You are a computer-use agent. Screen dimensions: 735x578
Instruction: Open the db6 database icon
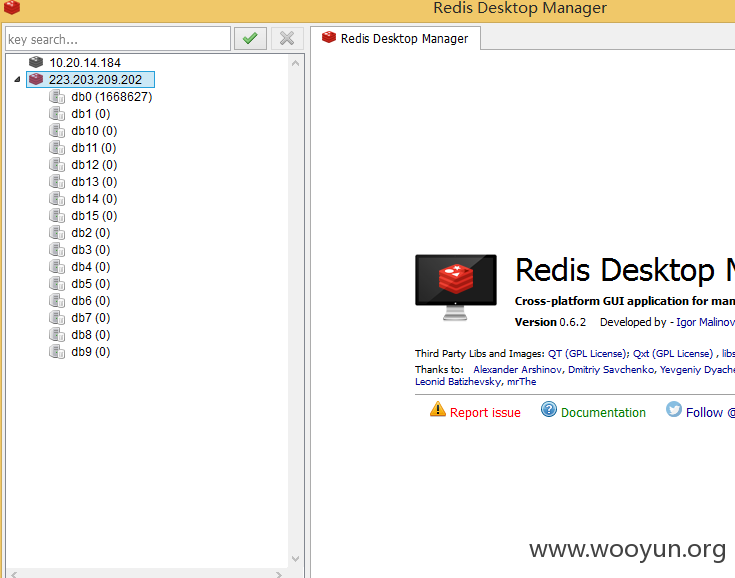[x=57, y=300]
